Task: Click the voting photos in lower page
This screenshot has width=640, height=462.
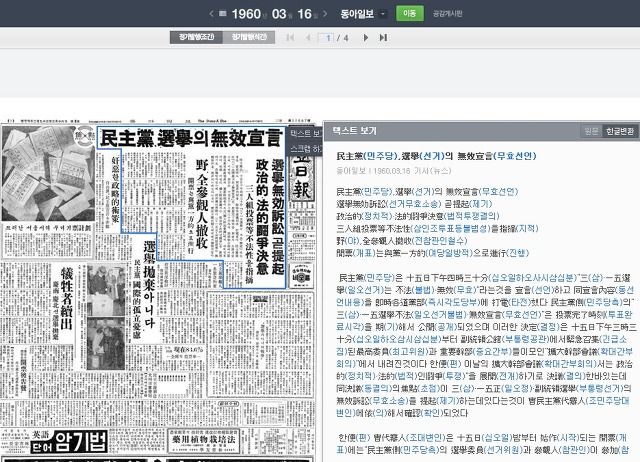Action: (x=106, y=317)
